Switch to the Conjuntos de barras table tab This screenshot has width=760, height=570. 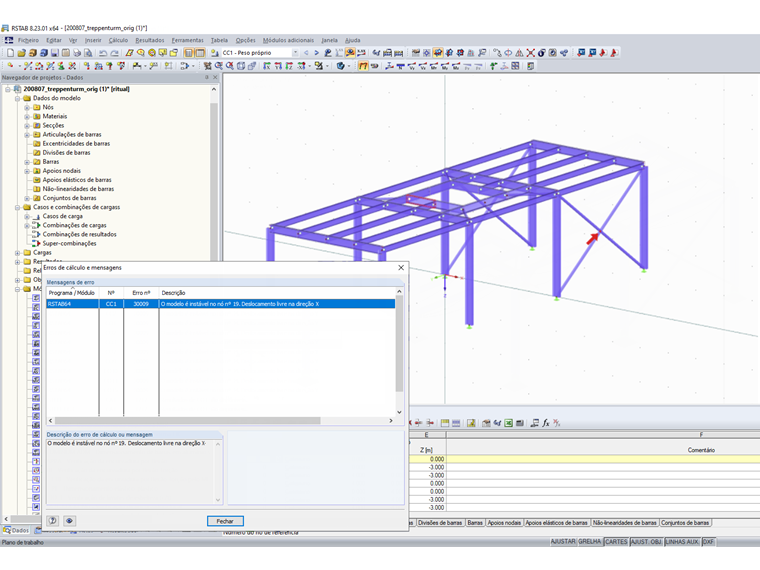point(685,523)
